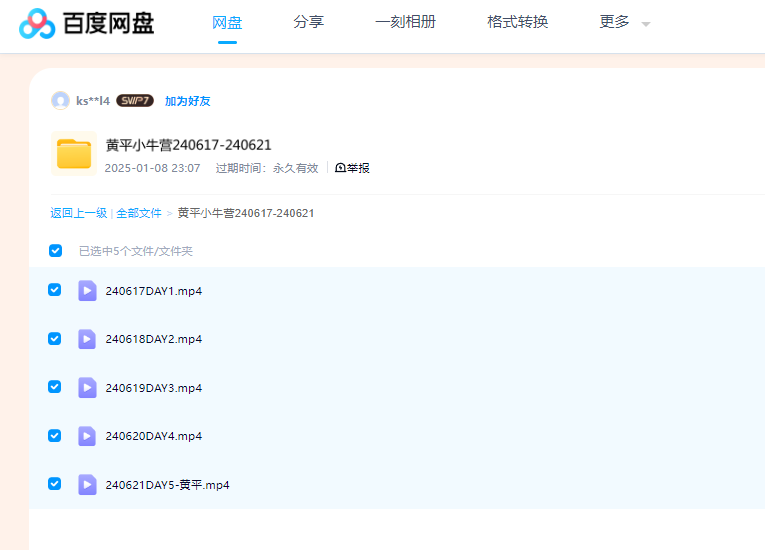Uncheck the select-all checkbox
Viewport: 765px width, 550px height.
(x=55, y=250)
